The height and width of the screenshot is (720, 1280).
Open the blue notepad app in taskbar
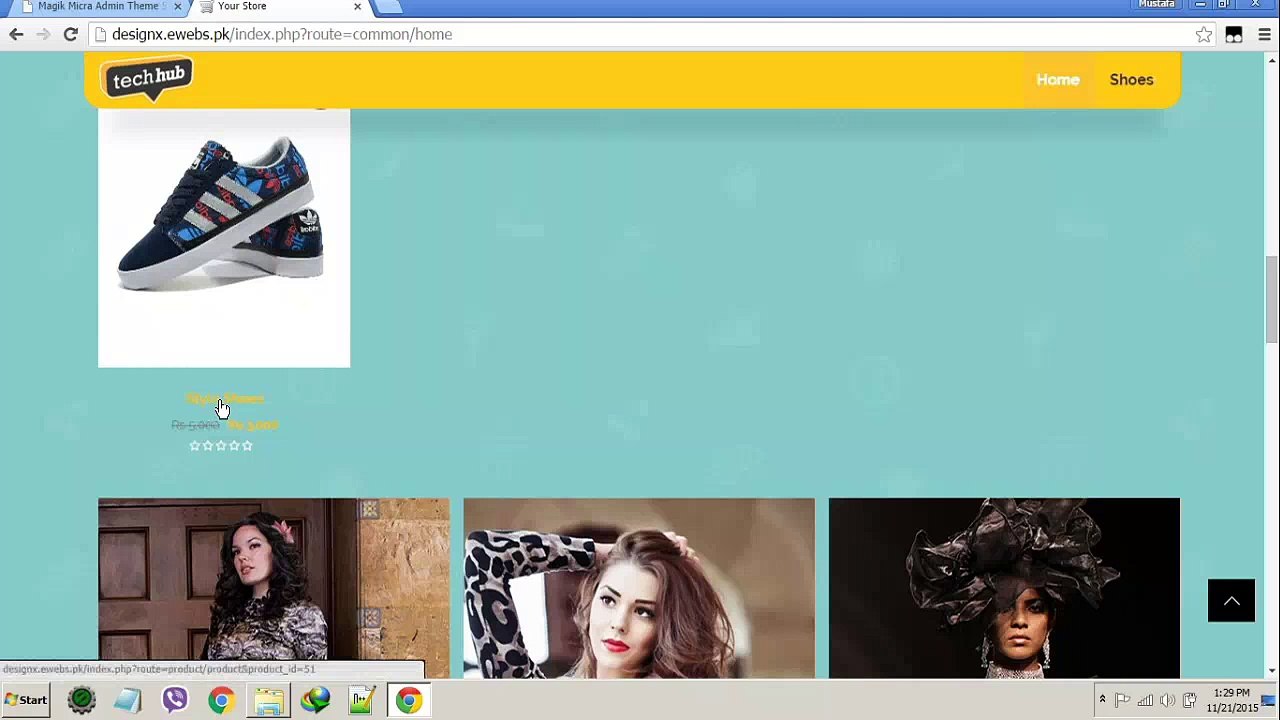click(128, 700)
